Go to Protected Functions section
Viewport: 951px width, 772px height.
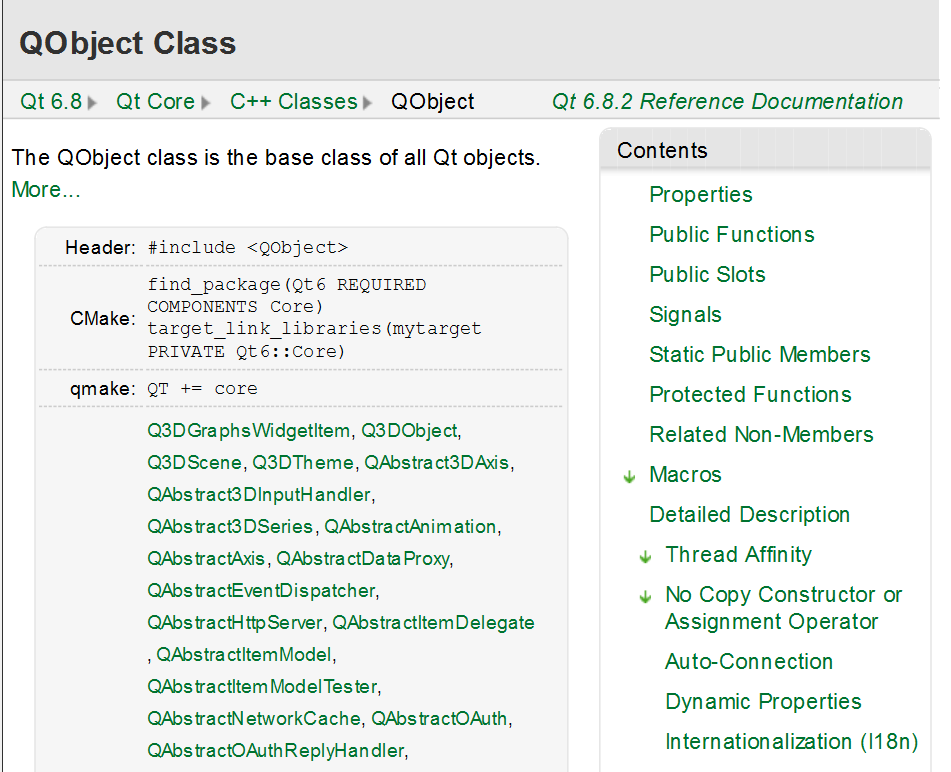pyautogui.click(x=750, y=394)
